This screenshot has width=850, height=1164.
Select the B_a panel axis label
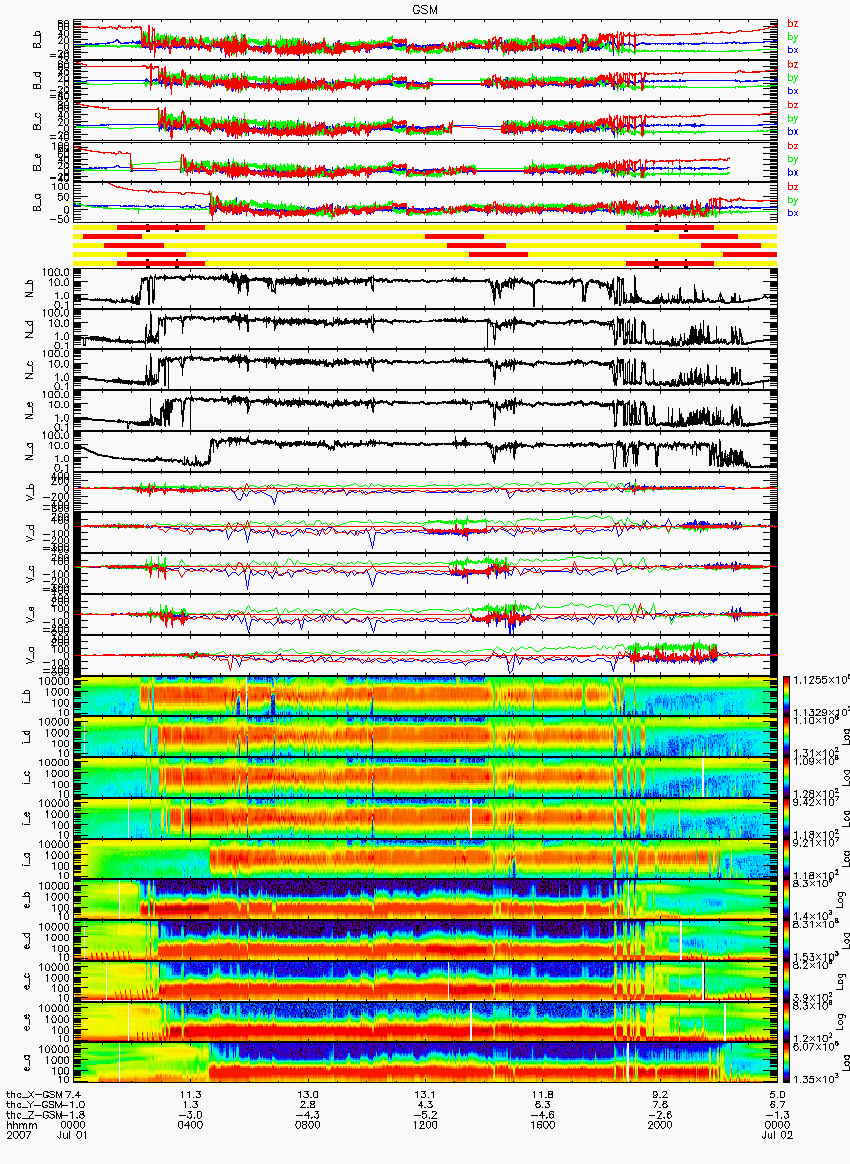[36, 203]
